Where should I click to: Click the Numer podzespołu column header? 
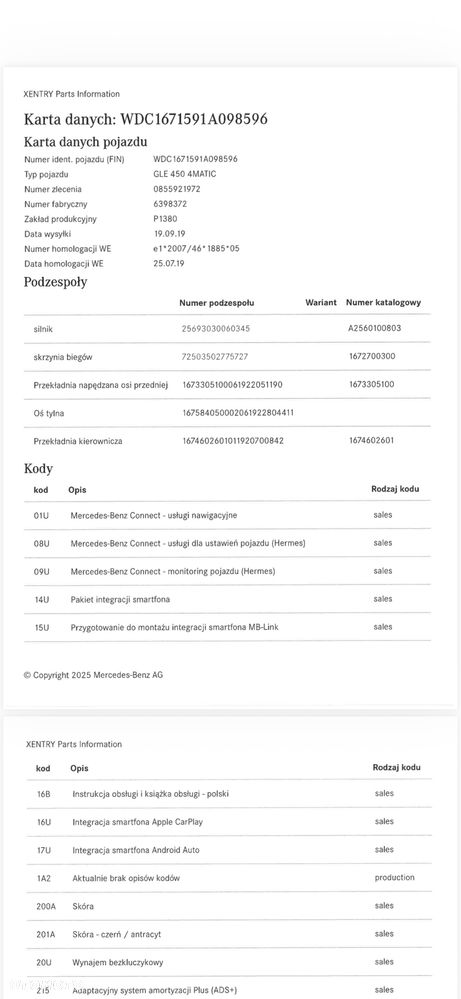(x=217, y=303)
